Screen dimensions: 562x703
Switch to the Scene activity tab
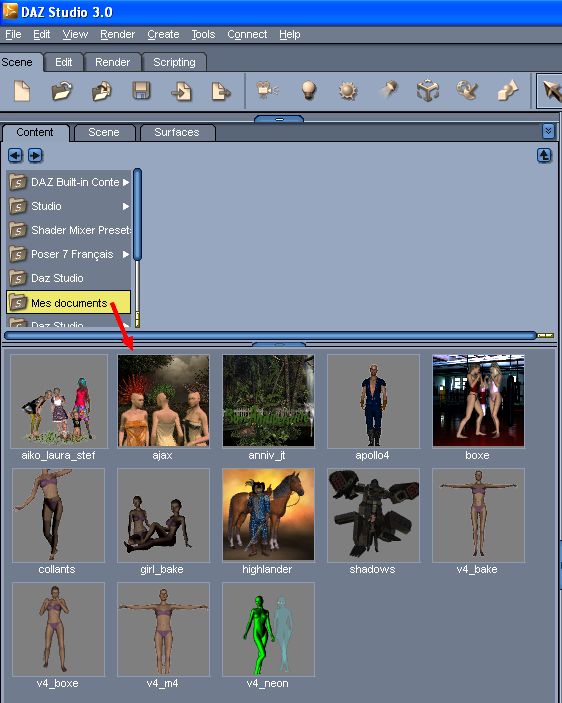(x=21, y=62)
